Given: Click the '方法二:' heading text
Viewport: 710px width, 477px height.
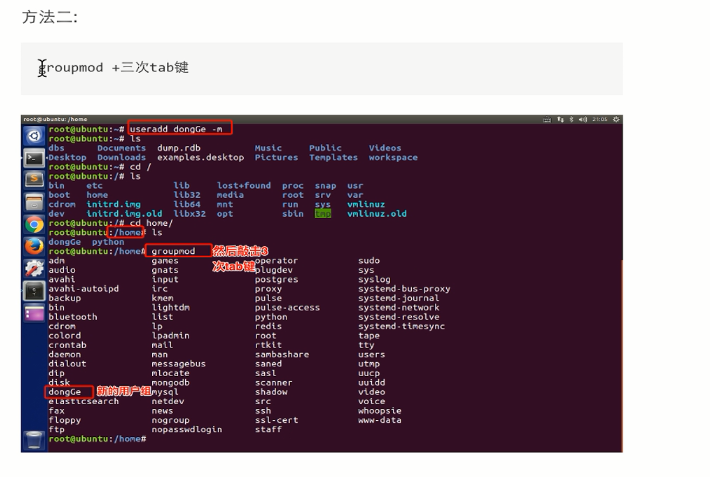Looking at the screenshot, I should click(50, 17).
